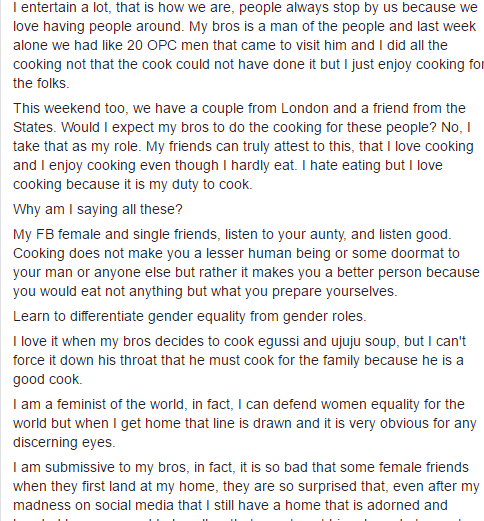Click the paragraph starting 'I entertain a lot'
The width and height of the screenshot is (484, 521).
(248, 45)
